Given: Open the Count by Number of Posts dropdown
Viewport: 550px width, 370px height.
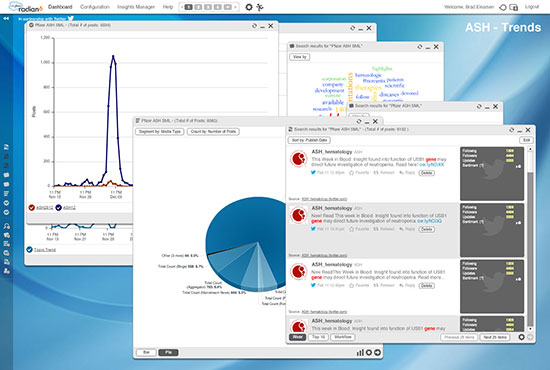Looking at the screenshot, I should pos(213,132).
